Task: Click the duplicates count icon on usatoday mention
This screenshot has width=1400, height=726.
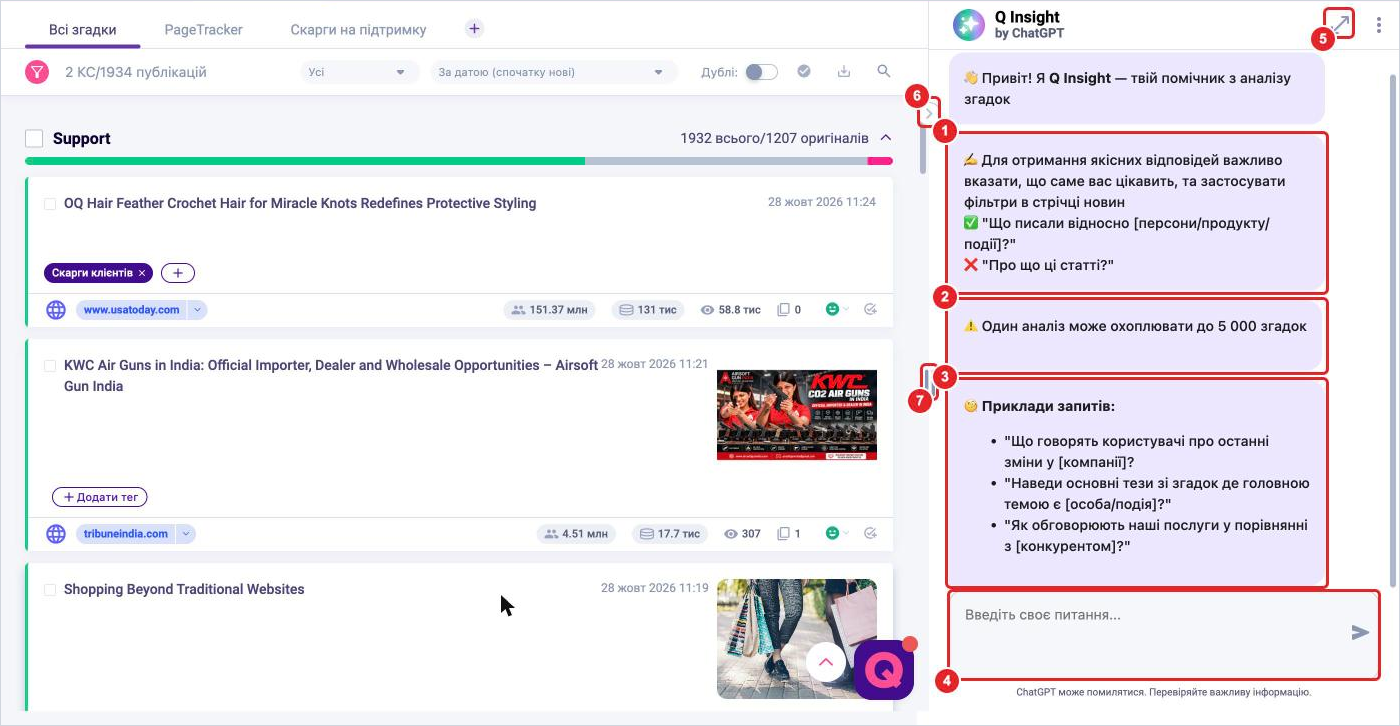Action: (784, 310)
